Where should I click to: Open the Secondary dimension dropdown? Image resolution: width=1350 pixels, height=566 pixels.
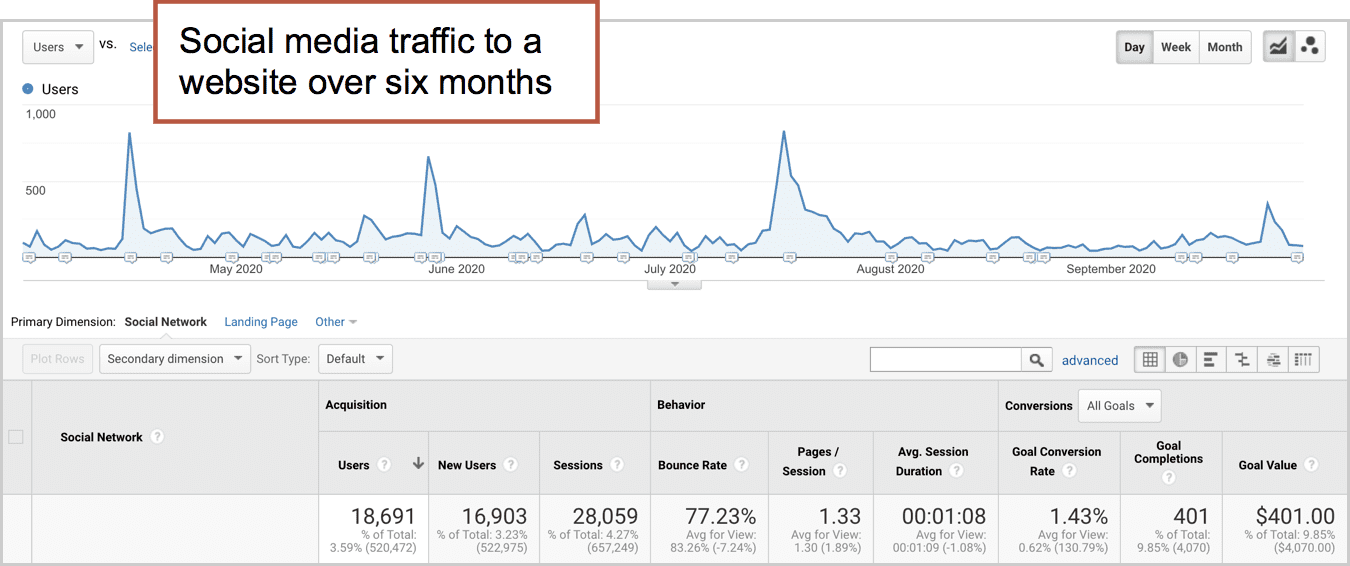click(175, 359)
